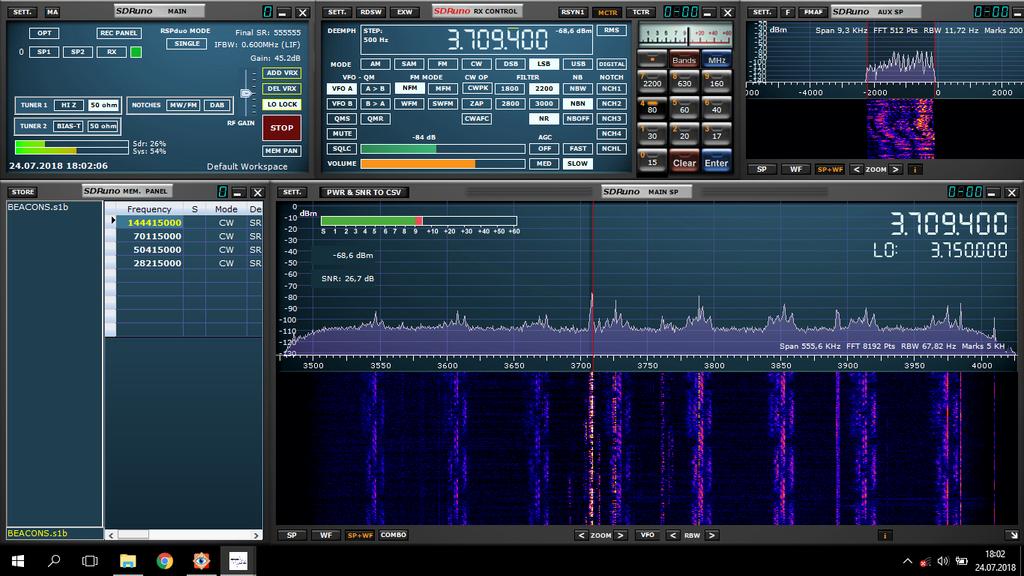1024x576 pixels.
Task: Decrease RBW with left arrow
Action: (673, 535)
